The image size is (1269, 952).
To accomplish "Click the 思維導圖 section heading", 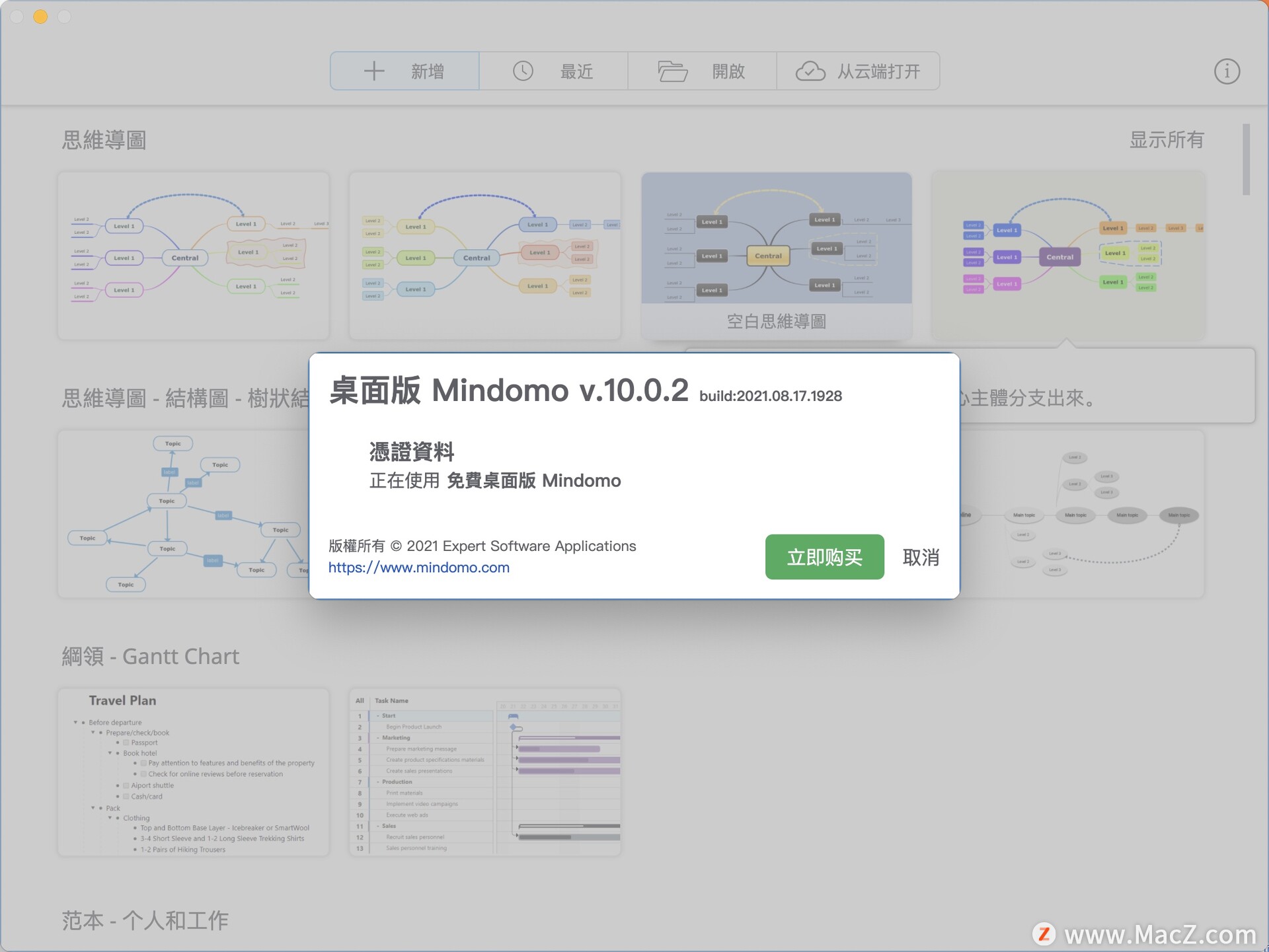I will (104, 140).
